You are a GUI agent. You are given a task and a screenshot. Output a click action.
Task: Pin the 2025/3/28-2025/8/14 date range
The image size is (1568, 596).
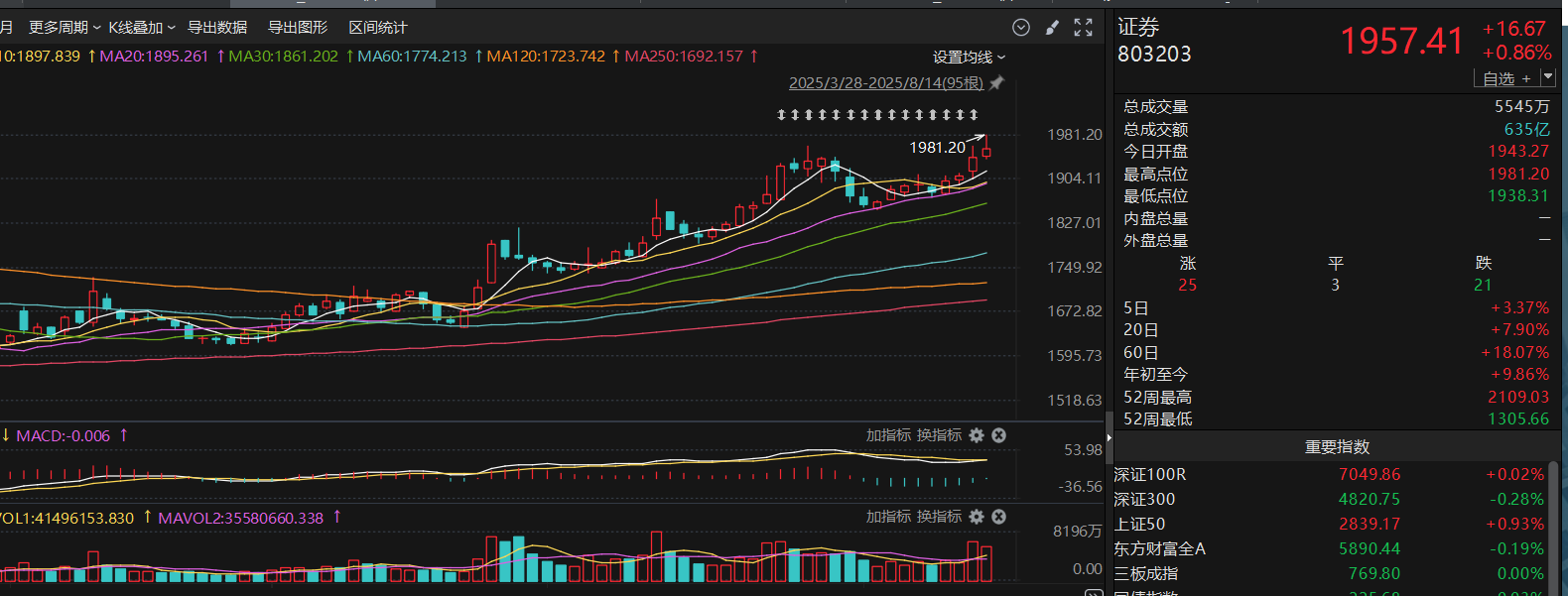(996, 83)
